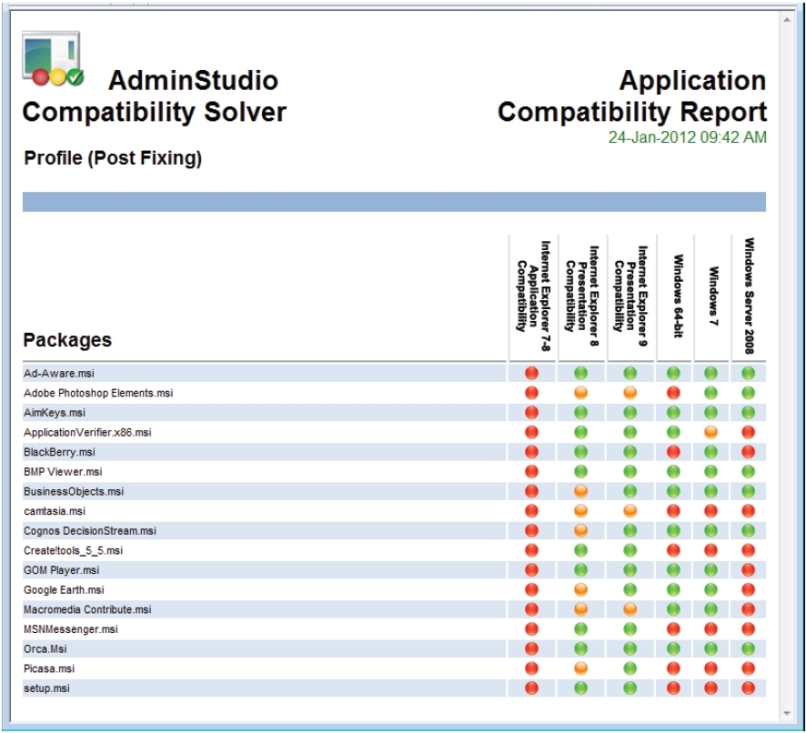Open the MSNMessenger.msi package entry
Screen dimensions: 806x733
tap(70, 629)
